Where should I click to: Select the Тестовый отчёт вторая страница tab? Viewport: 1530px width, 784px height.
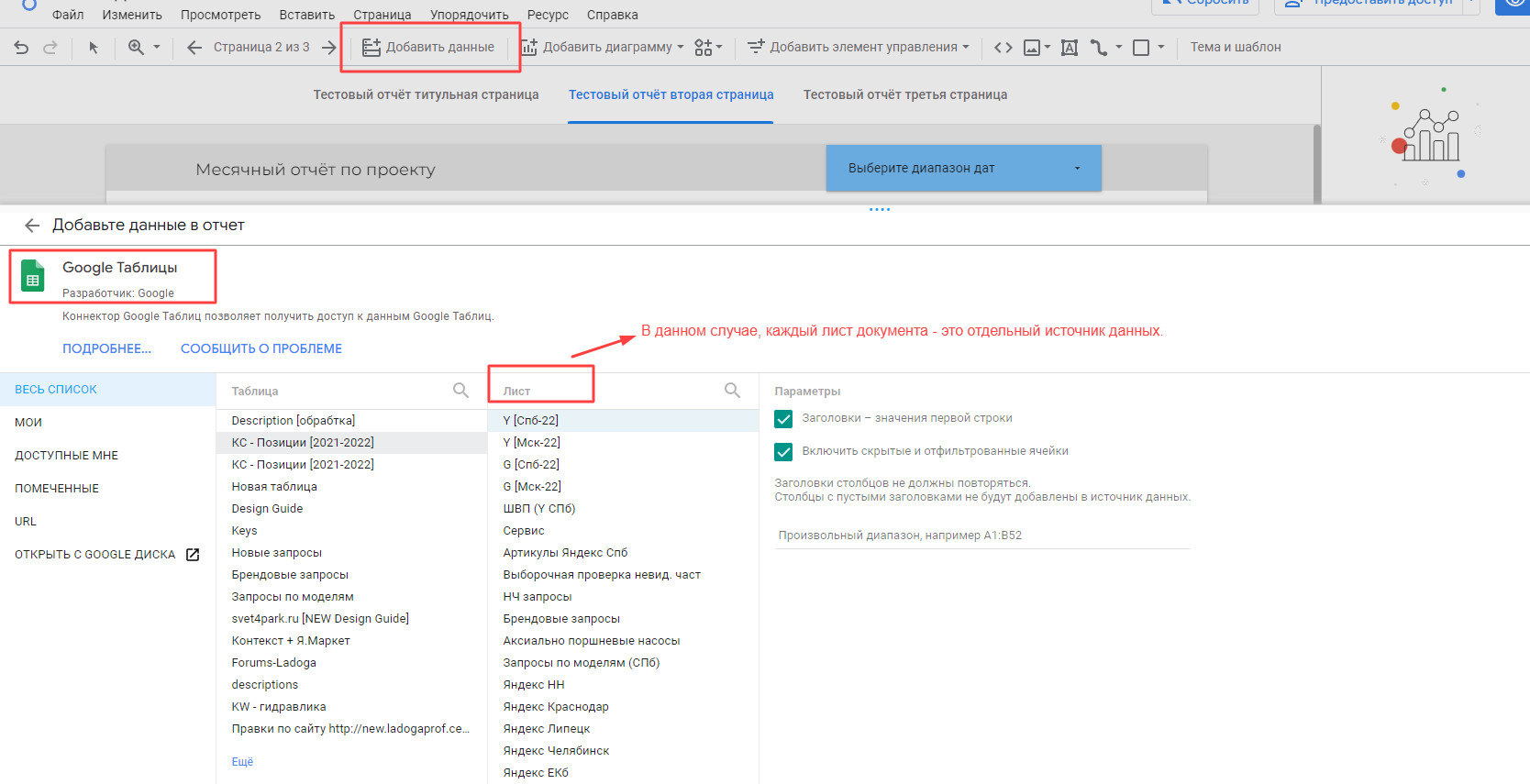pos(671,95)
